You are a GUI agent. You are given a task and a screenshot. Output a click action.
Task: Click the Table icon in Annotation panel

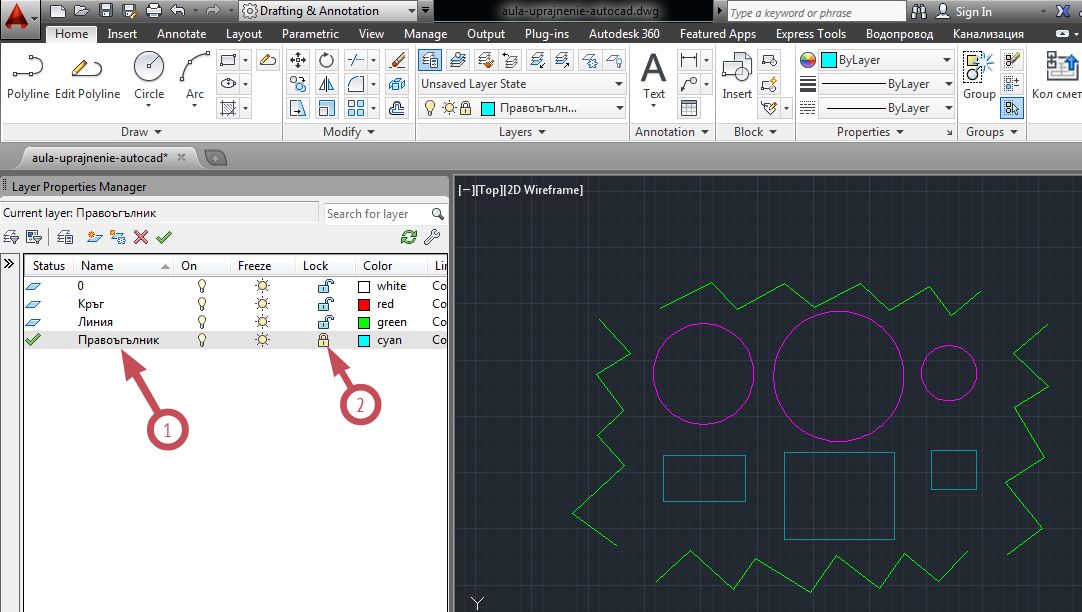pyautogui.click(x=689, y=108)
